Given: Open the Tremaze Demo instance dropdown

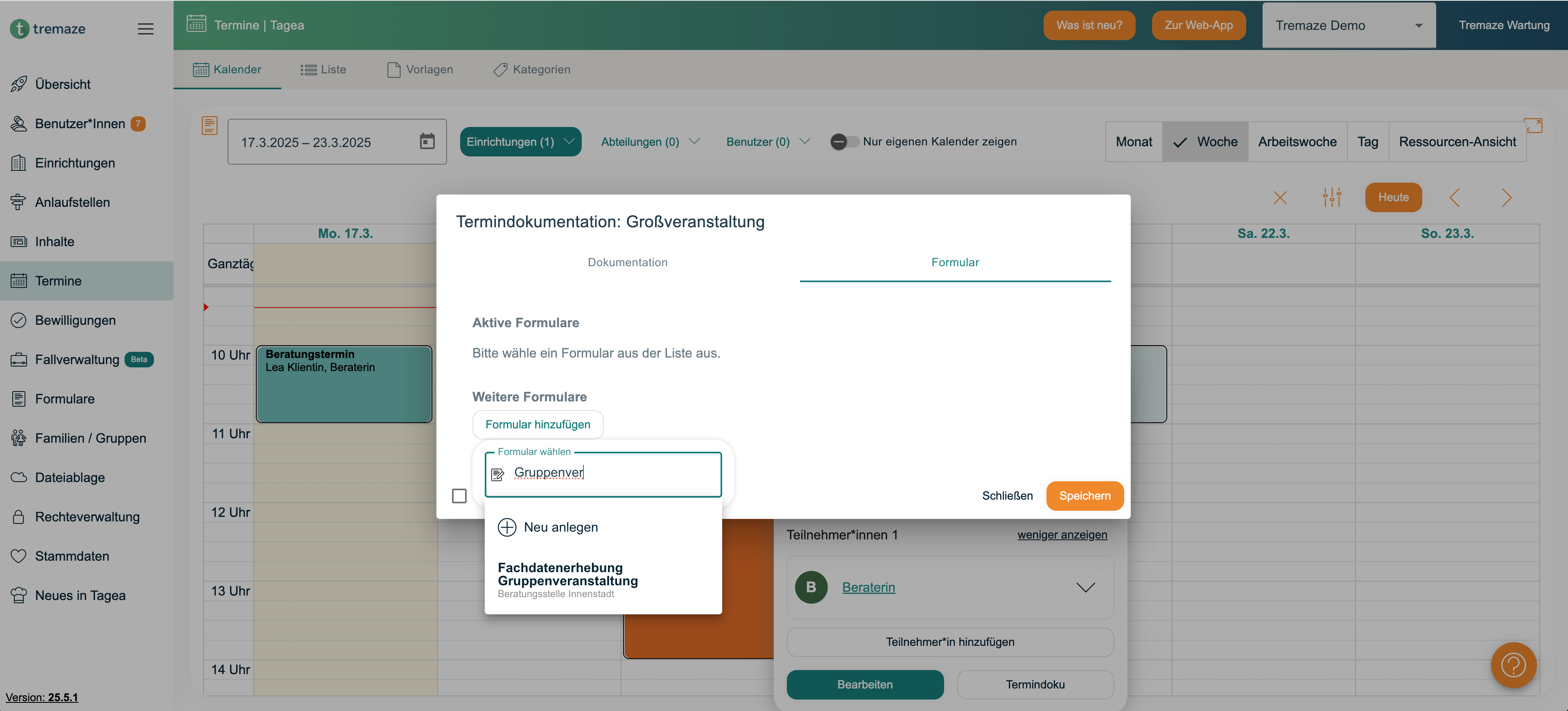Looking at the screenshot, I should (1349, 25).
